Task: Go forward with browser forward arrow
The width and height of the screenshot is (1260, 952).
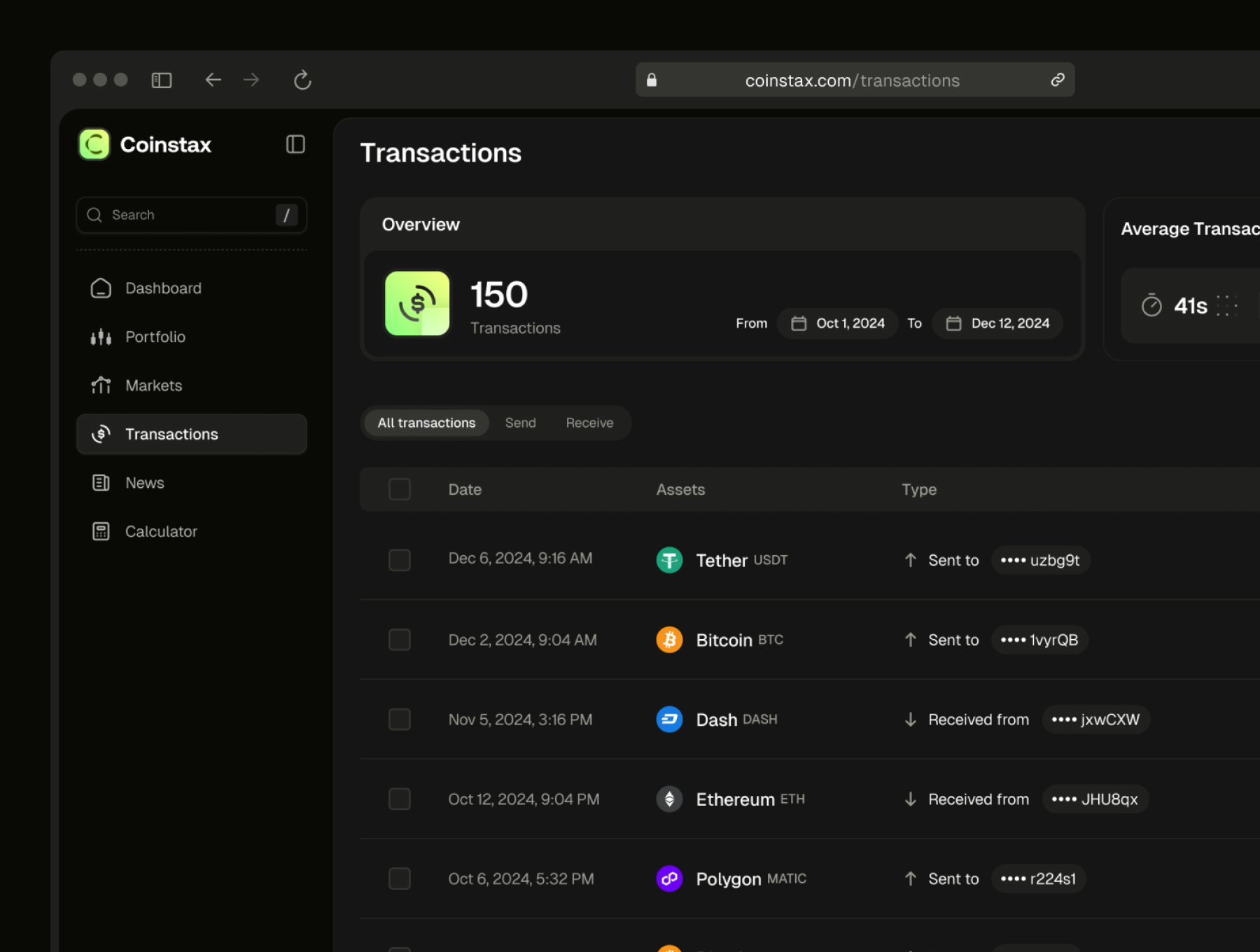Action: pos(251,80)
